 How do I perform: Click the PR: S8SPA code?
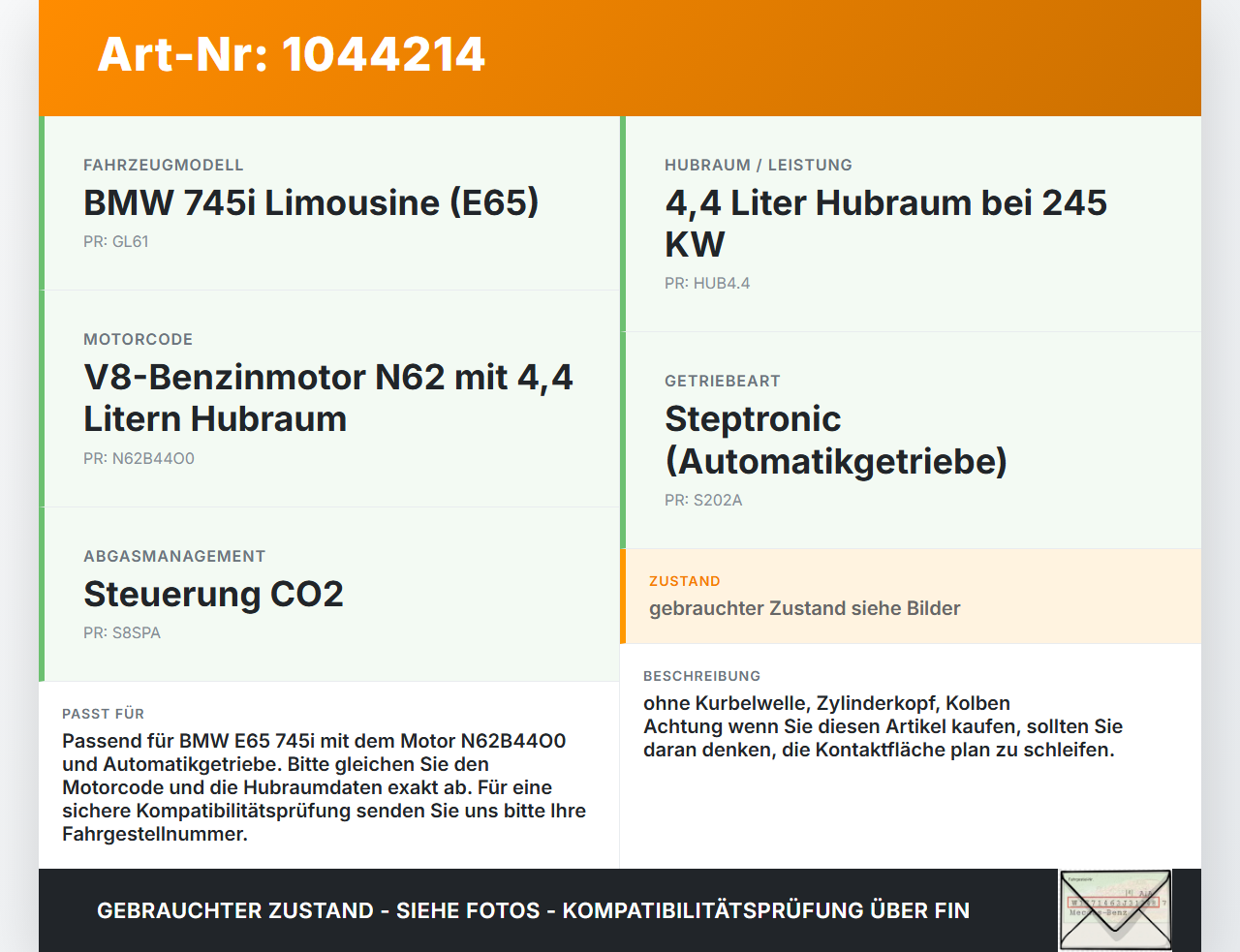coord(122,632)
